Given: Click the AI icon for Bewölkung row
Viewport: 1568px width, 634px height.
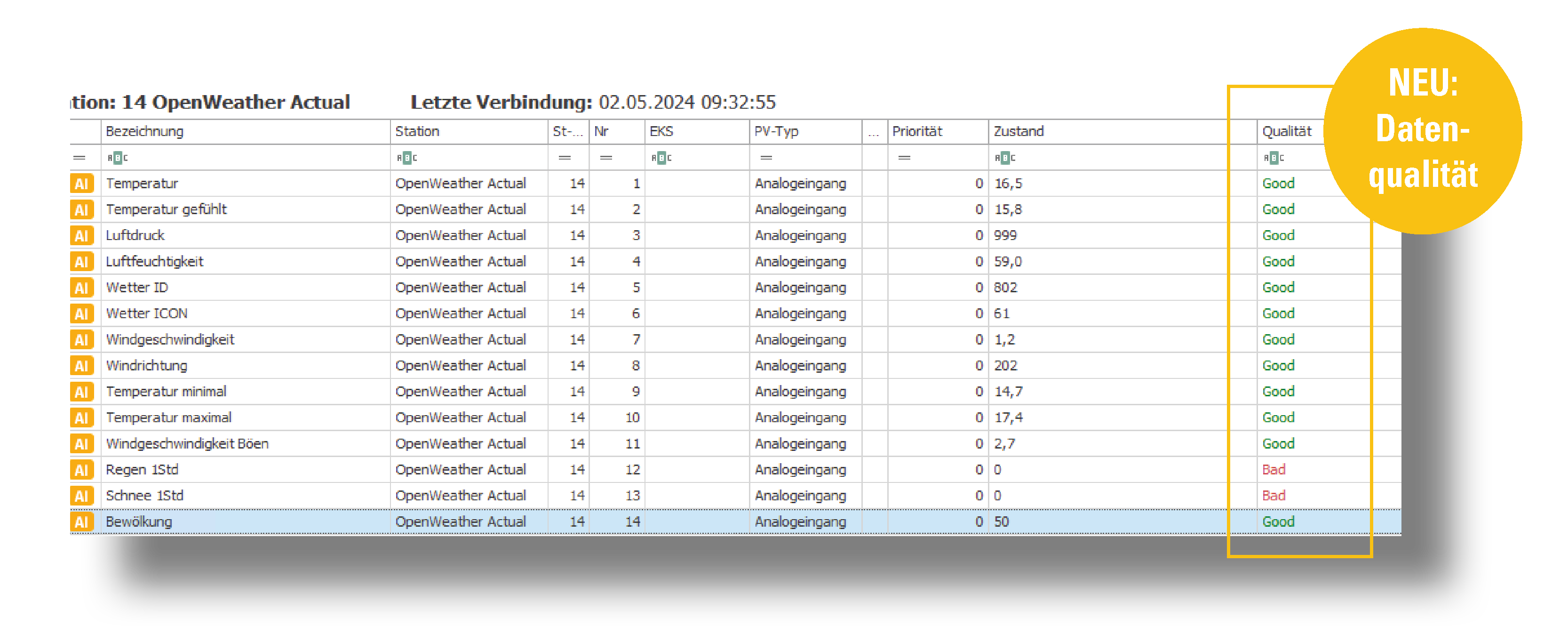Looking at the screenshot, I should coord(81,522).
